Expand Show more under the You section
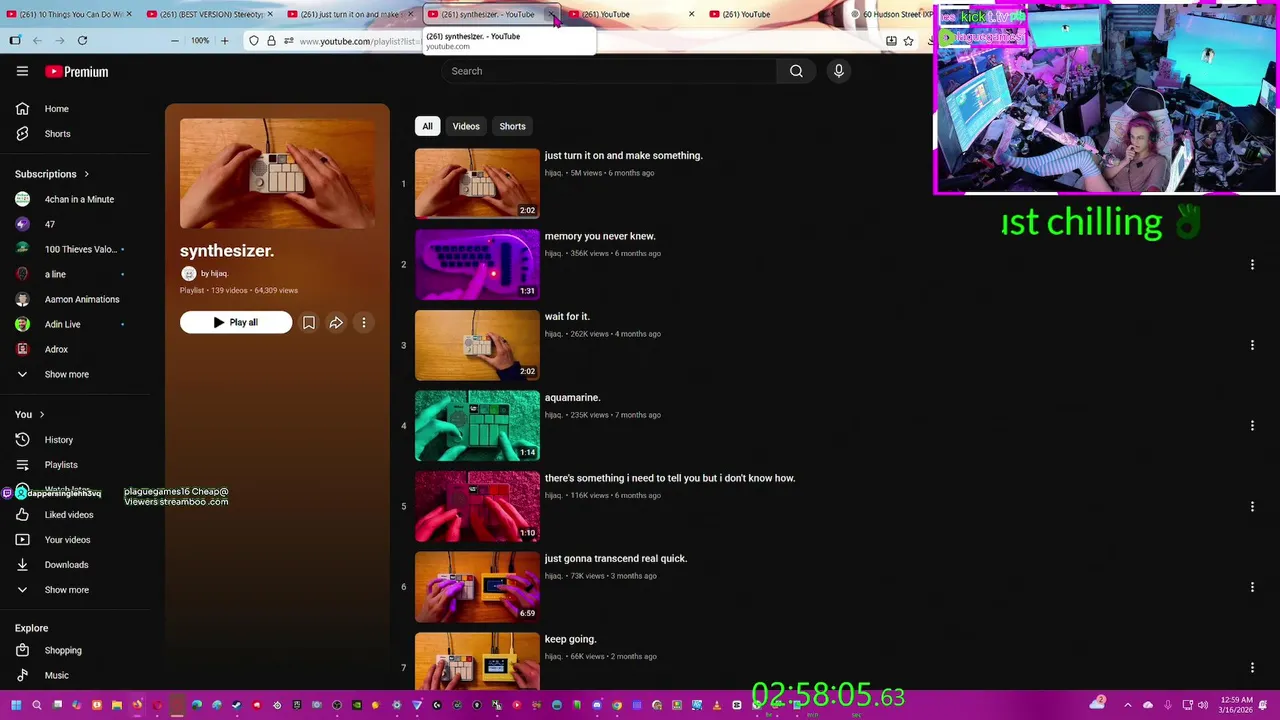The height and width of the screenshot is (720, 1280). coord(66,590)
